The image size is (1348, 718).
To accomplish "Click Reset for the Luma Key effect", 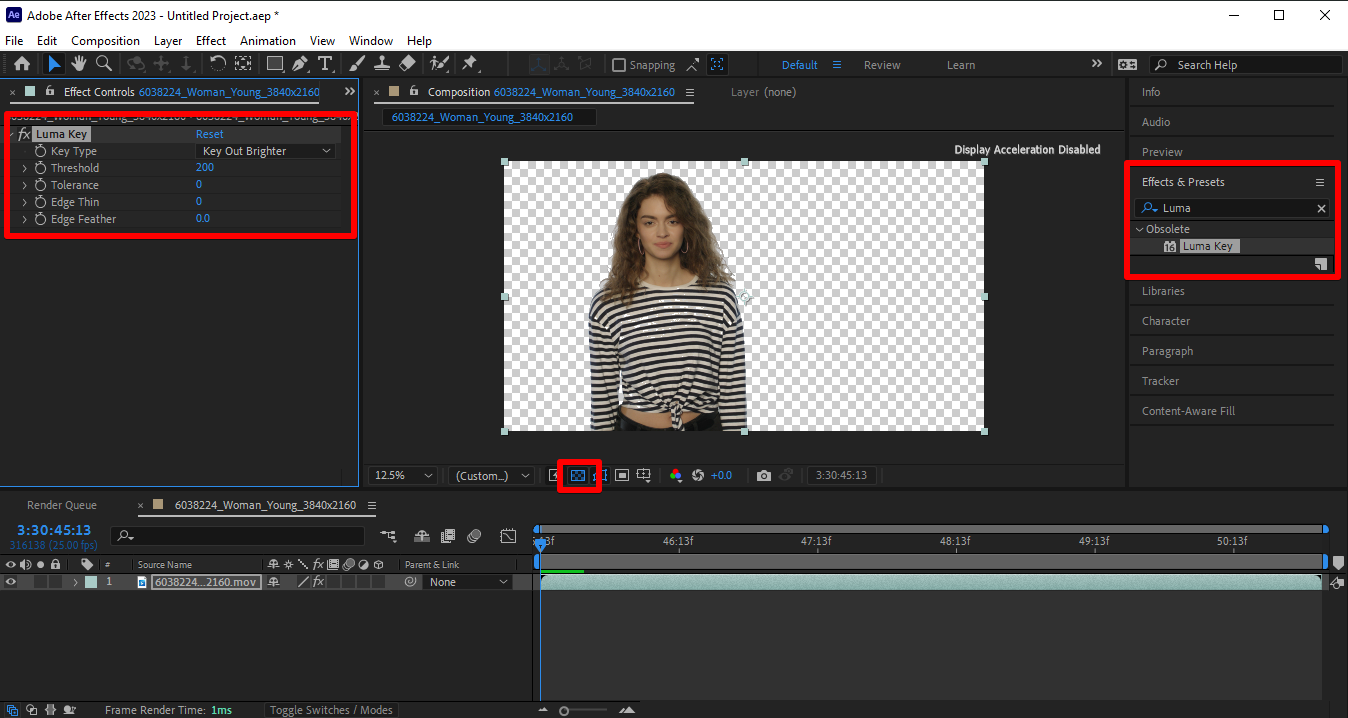I will coord(209,134).
